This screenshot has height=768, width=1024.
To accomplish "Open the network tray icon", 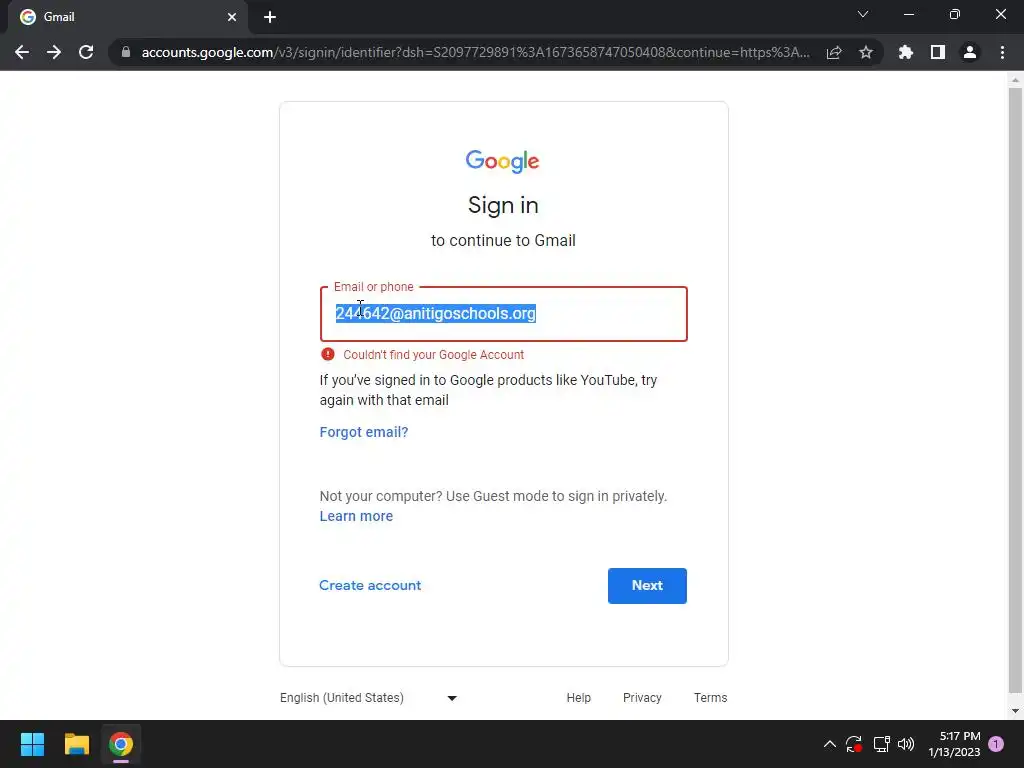I will 881,744.
